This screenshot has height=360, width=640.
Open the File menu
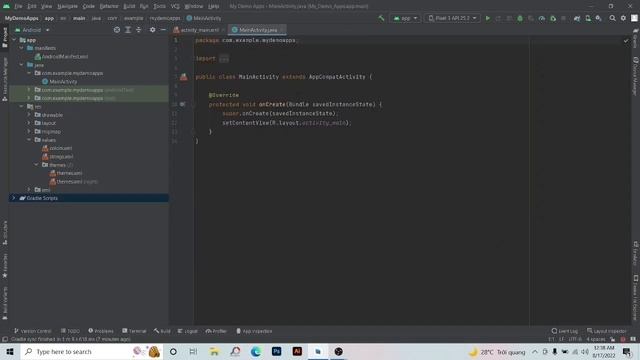18,6
